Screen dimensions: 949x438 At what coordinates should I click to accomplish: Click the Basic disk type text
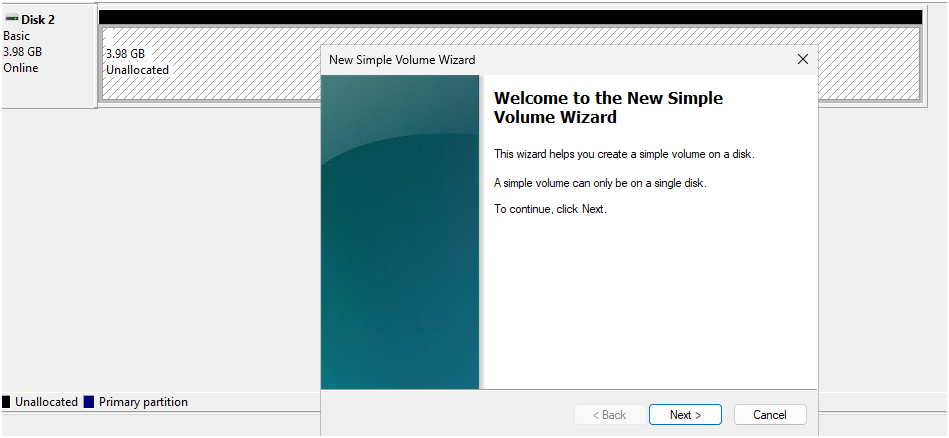(17, 36)
